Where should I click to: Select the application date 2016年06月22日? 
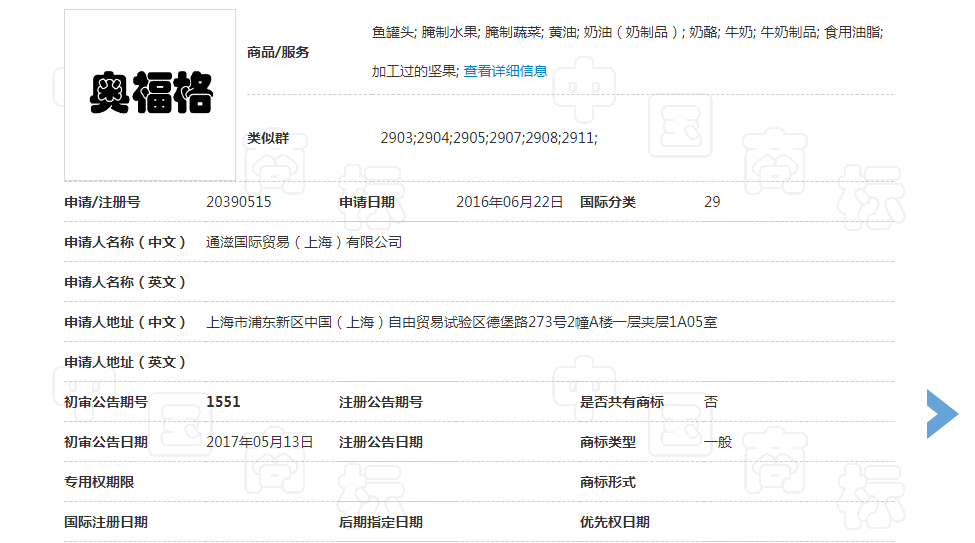point(509,202)
